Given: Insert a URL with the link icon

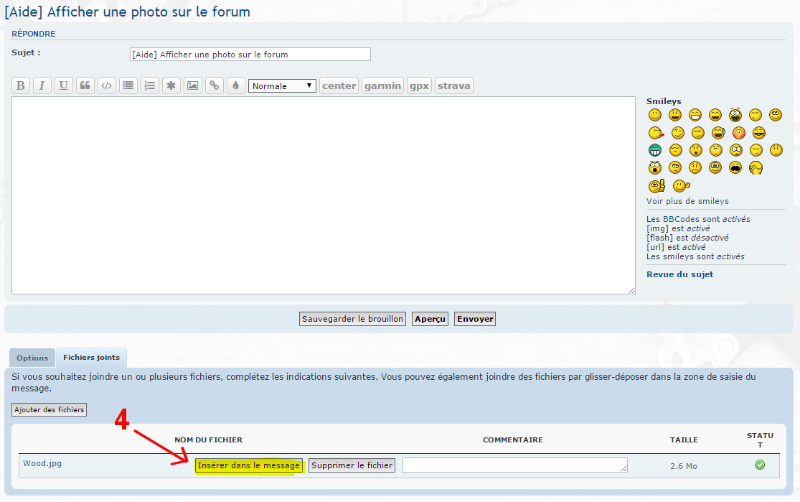Looking at the screenshot, I should click(214, 86).
